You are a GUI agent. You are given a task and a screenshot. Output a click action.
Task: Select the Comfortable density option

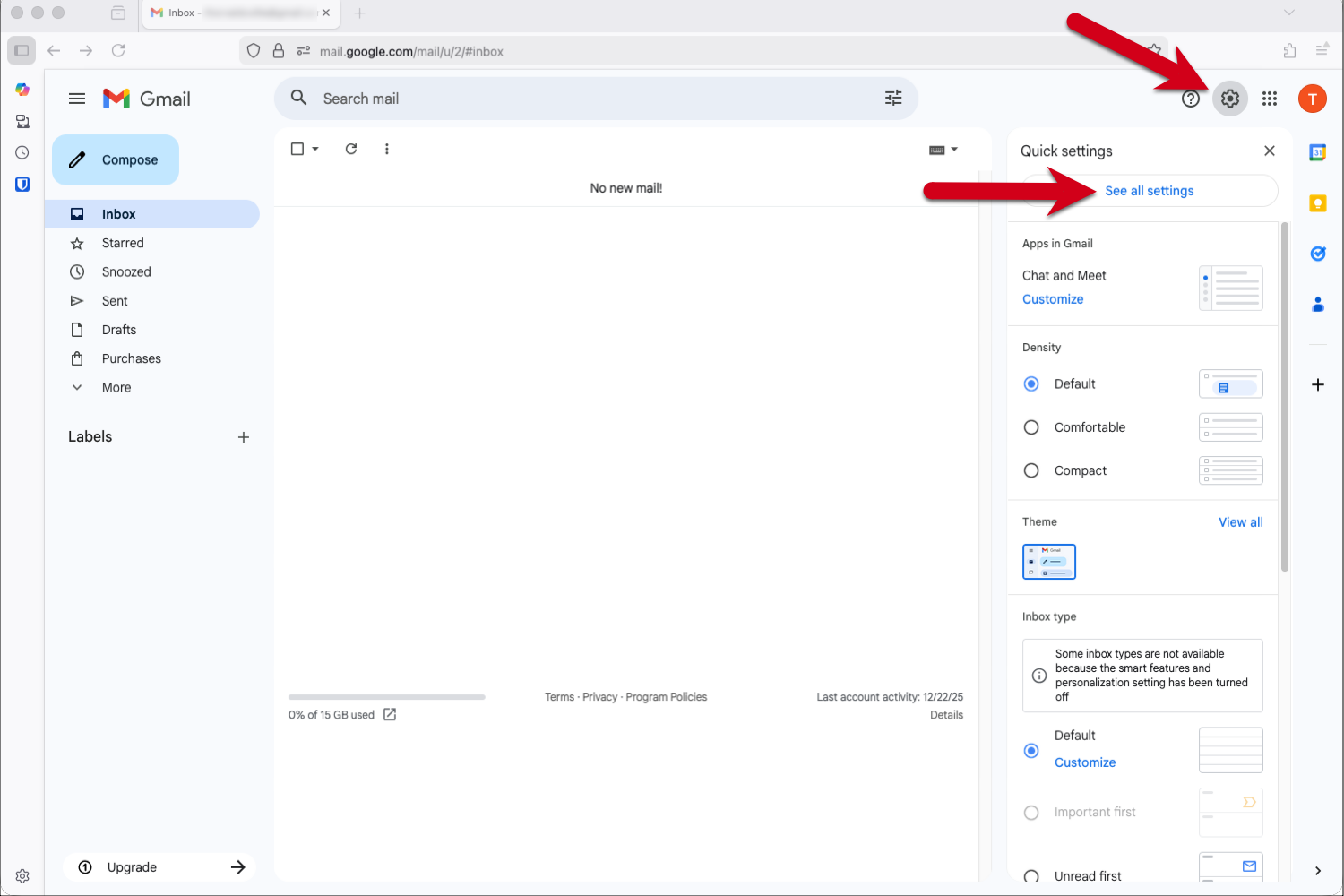click(1031, 427)
